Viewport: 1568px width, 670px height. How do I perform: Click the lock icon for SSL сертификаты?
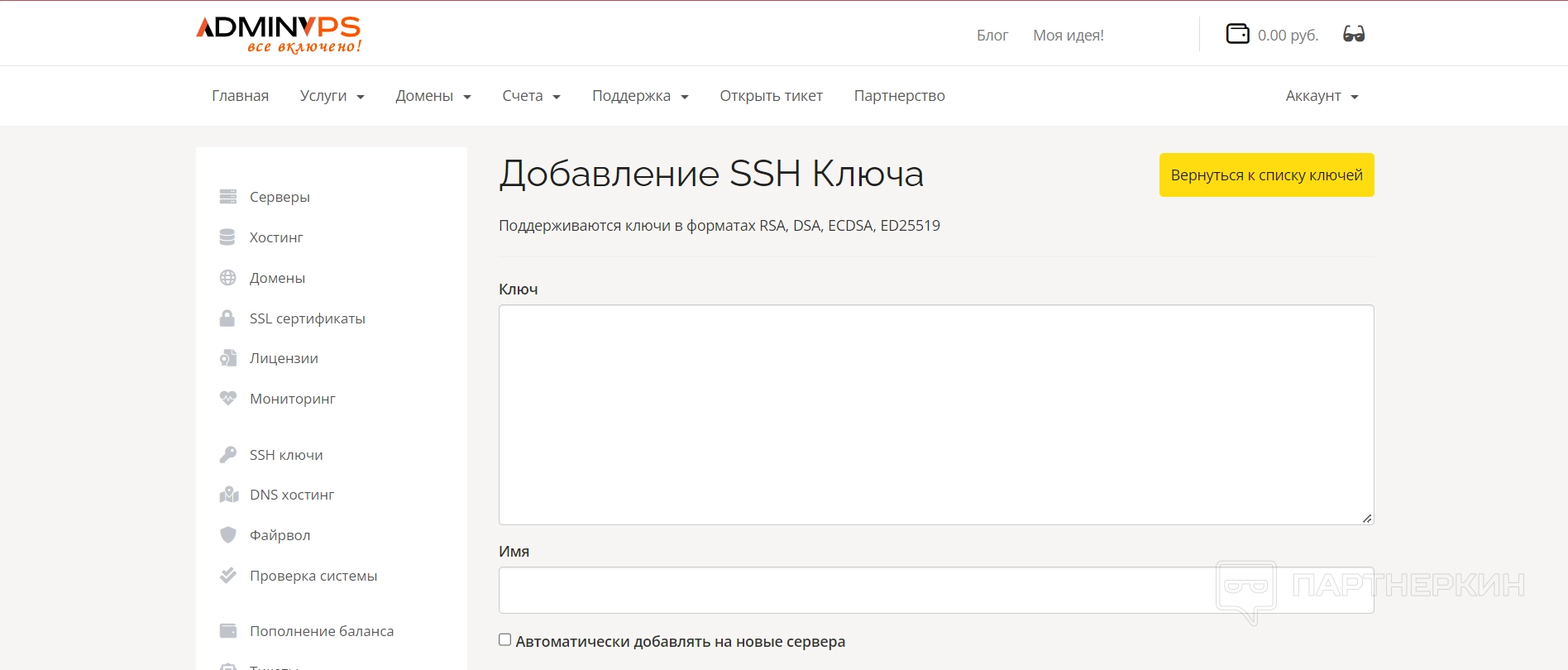tap(227, 318)
